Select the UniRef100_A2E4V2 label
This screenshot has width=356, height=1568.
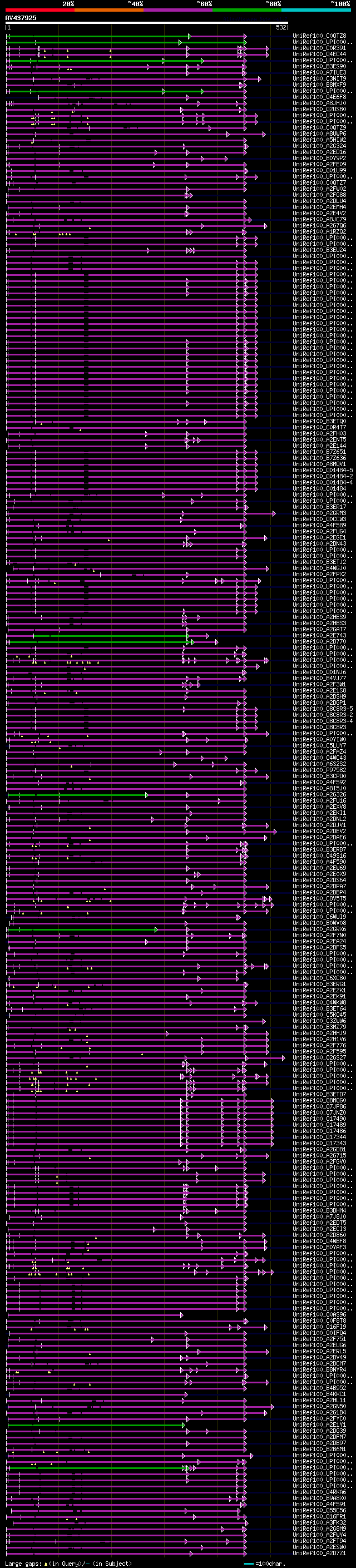pyautogui.click(x=319, y=213)
